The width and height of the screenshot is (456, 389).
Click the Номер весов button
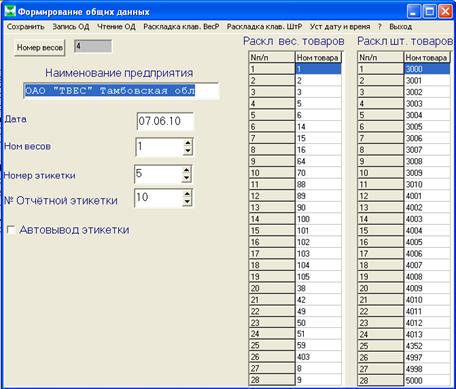40,48
